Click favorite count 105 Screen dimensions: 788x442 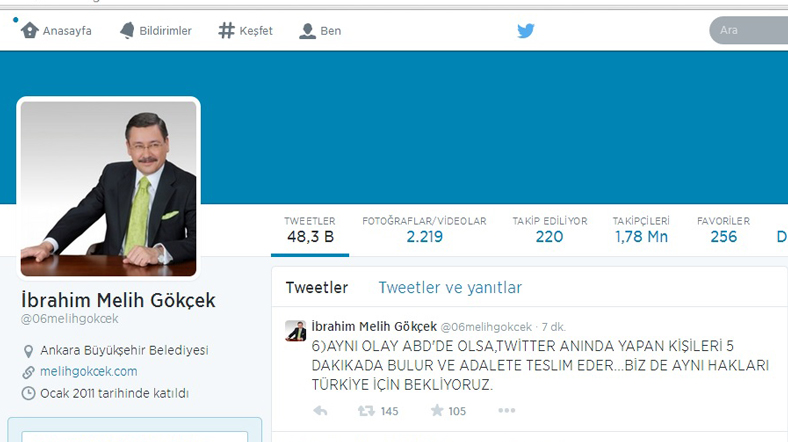(457, 411)
